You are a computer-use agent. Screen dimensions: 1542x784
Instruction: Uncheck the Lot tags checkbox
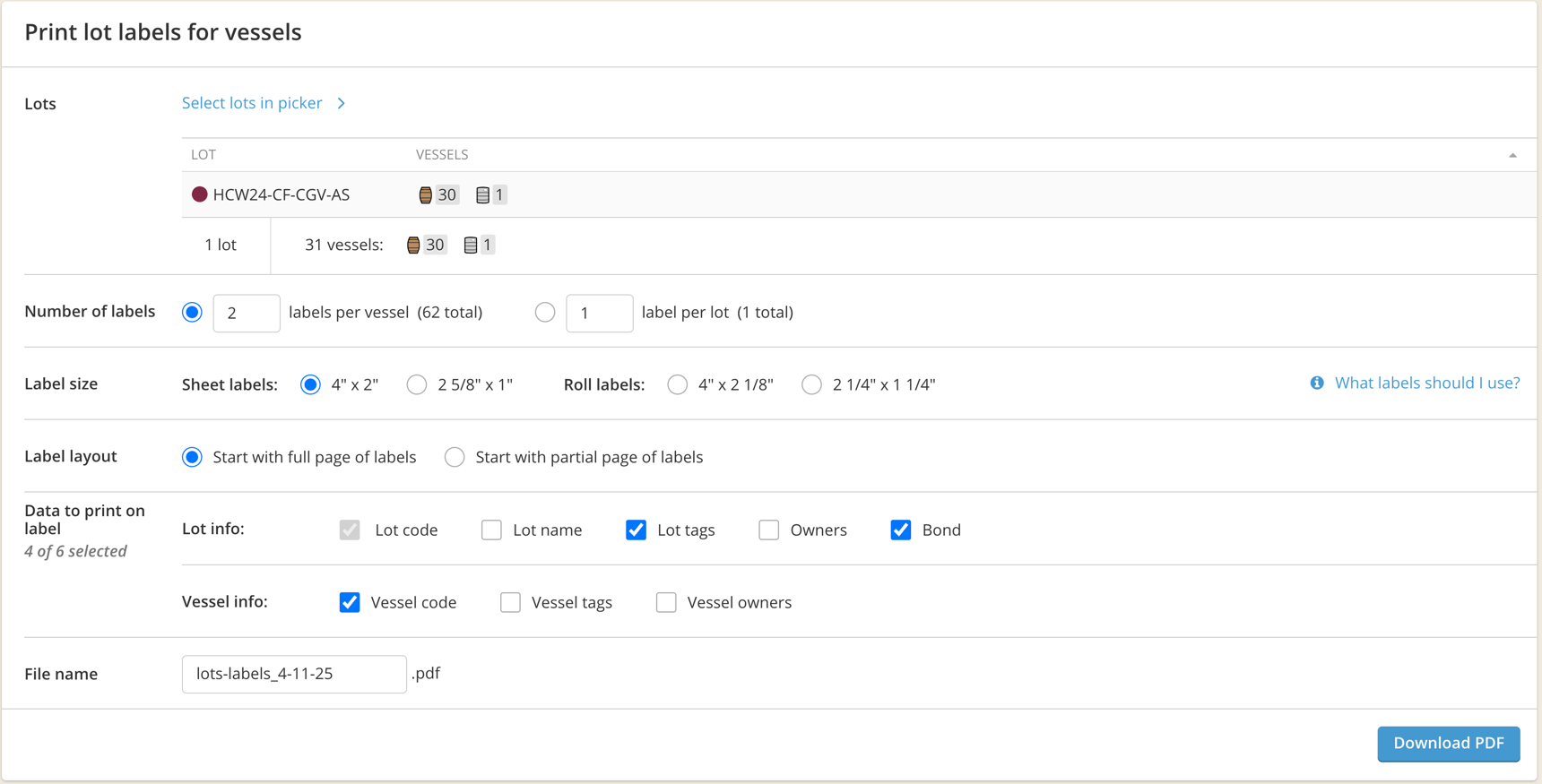(636, 530)
